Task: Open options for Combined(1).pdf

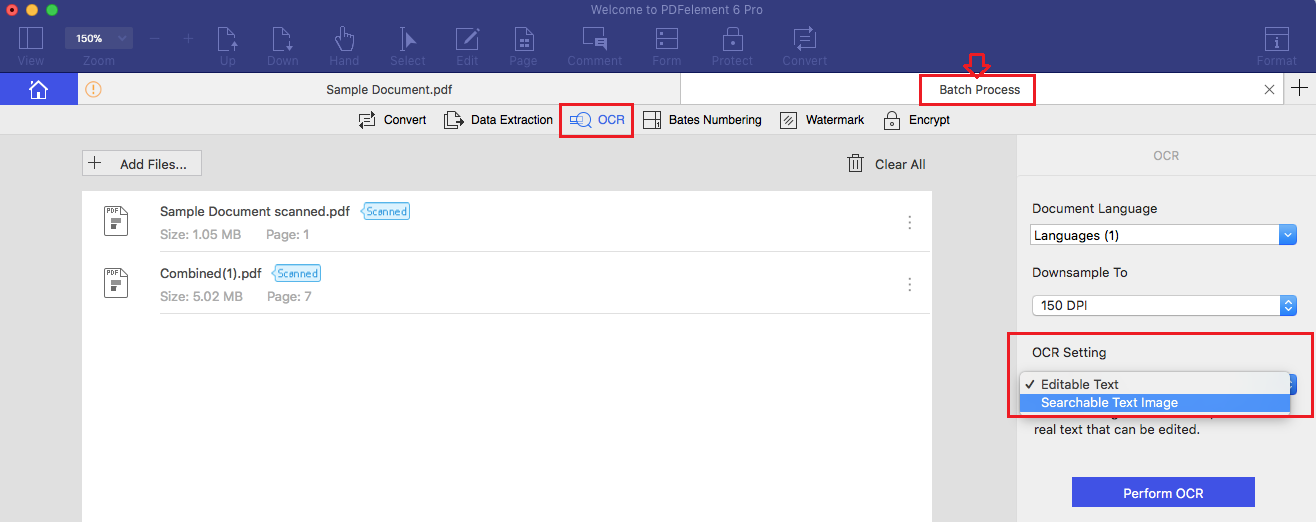Action: [909, 284]
